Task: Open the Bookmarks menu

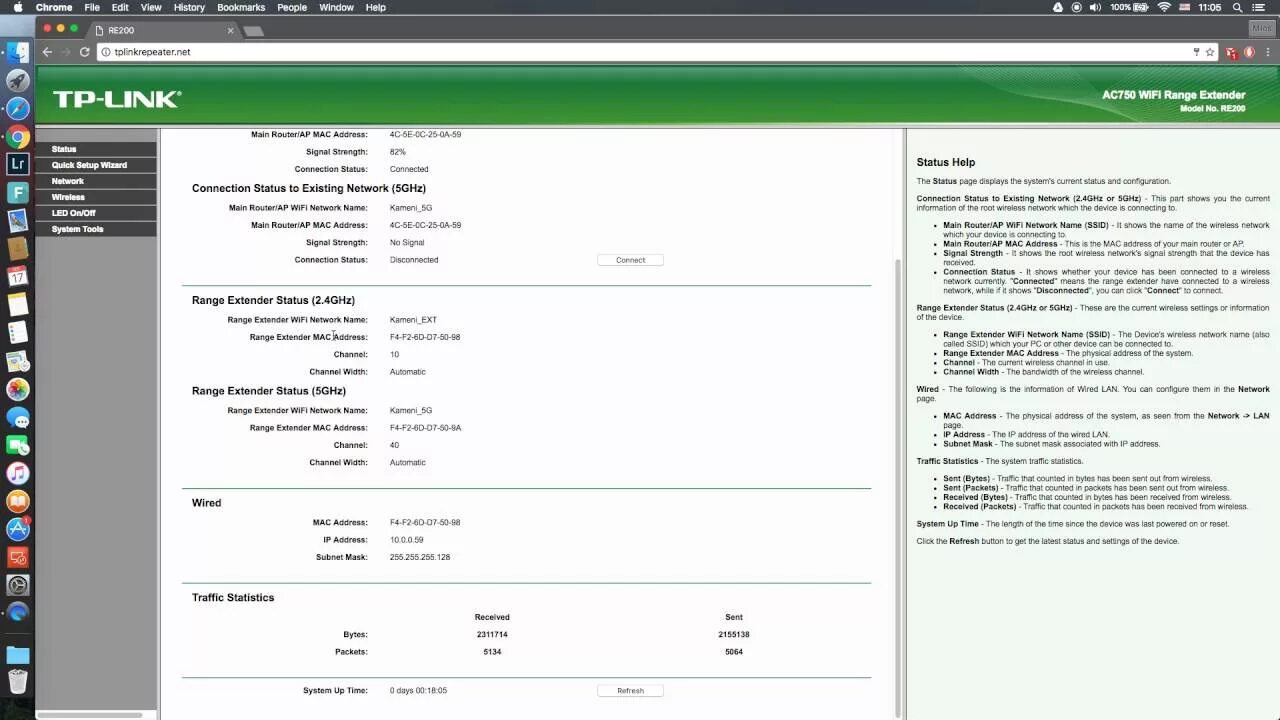Action: click(241, 7)
